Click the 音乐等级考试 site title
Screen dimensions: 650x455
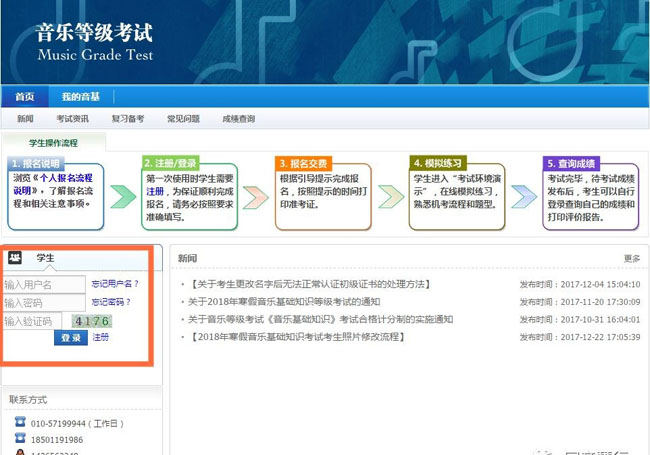[94, 33]
